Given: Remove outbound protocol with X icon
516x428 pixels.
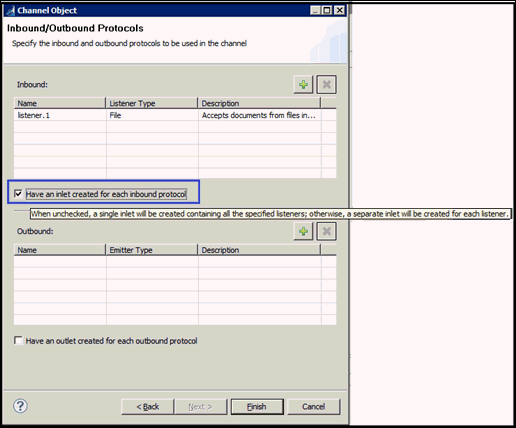Looking at the screenshot, I should tap(326, 231).
